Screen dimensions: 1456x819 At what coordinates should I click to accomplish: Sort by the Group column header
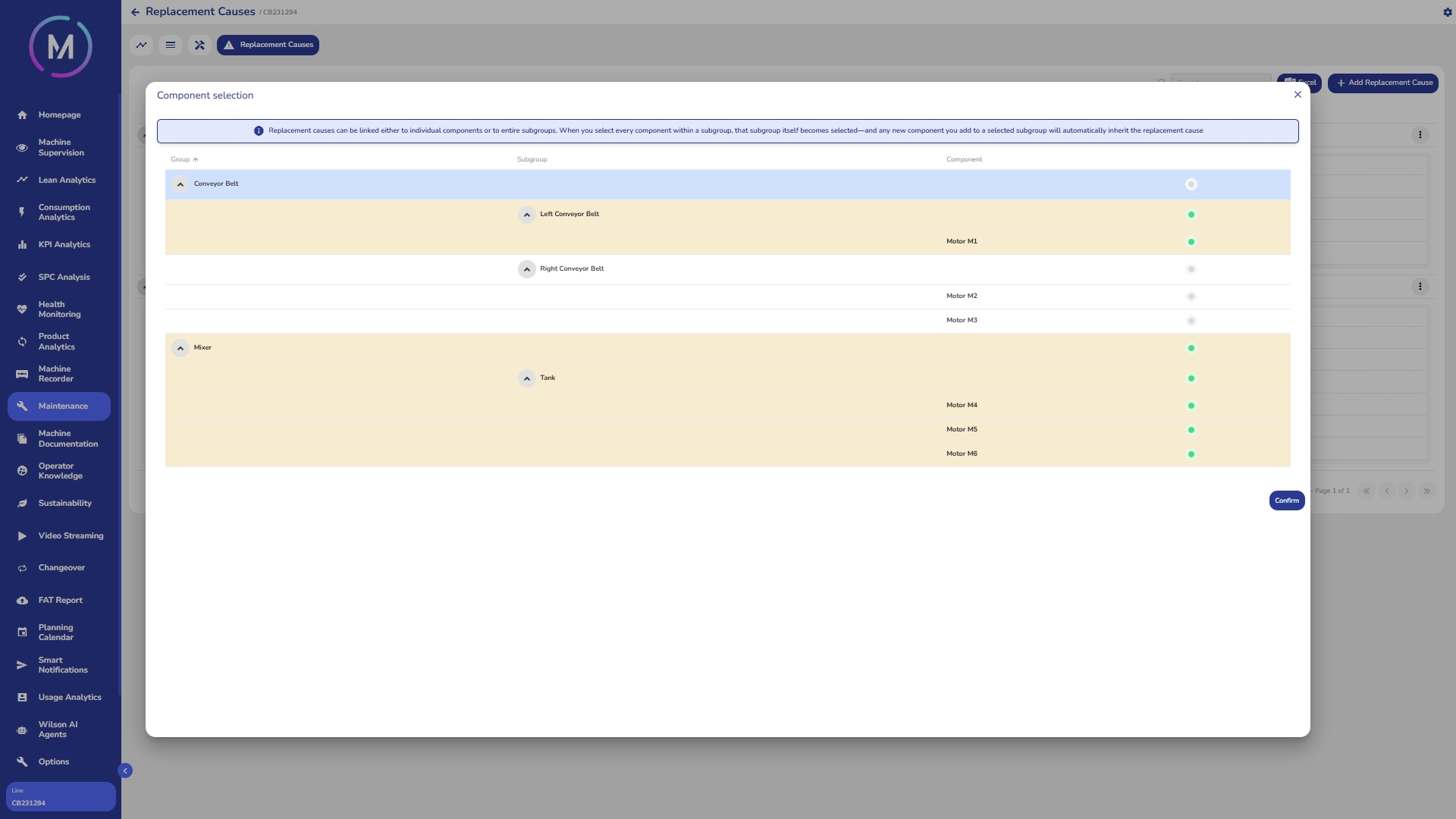[x=180, y=159]
